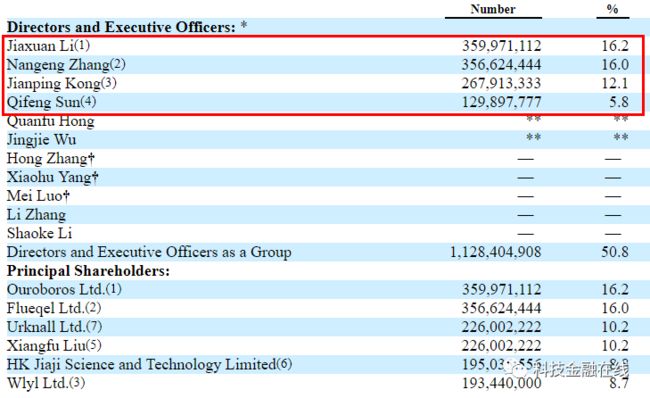Click the name "Jingjie Wu"

41,140
